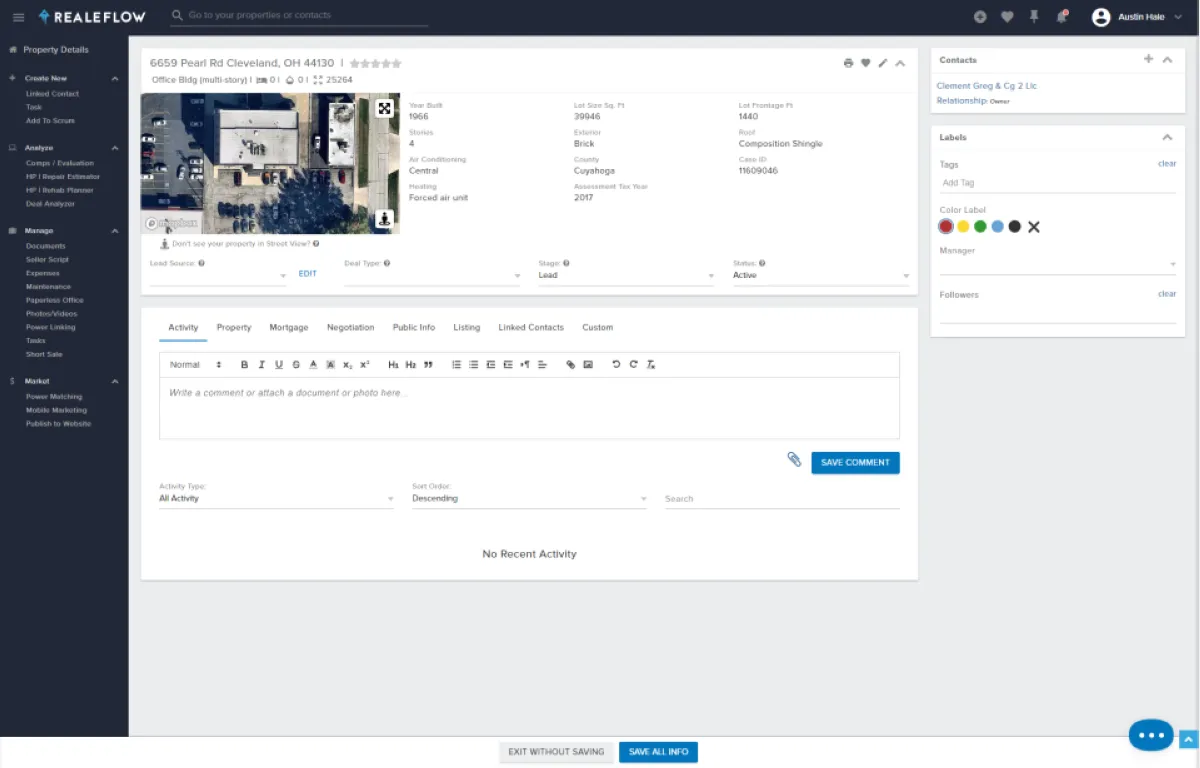This screenshot has width=1200, height=768.
Task: Open the Activity Type dropdown
Action: [276, 498]
